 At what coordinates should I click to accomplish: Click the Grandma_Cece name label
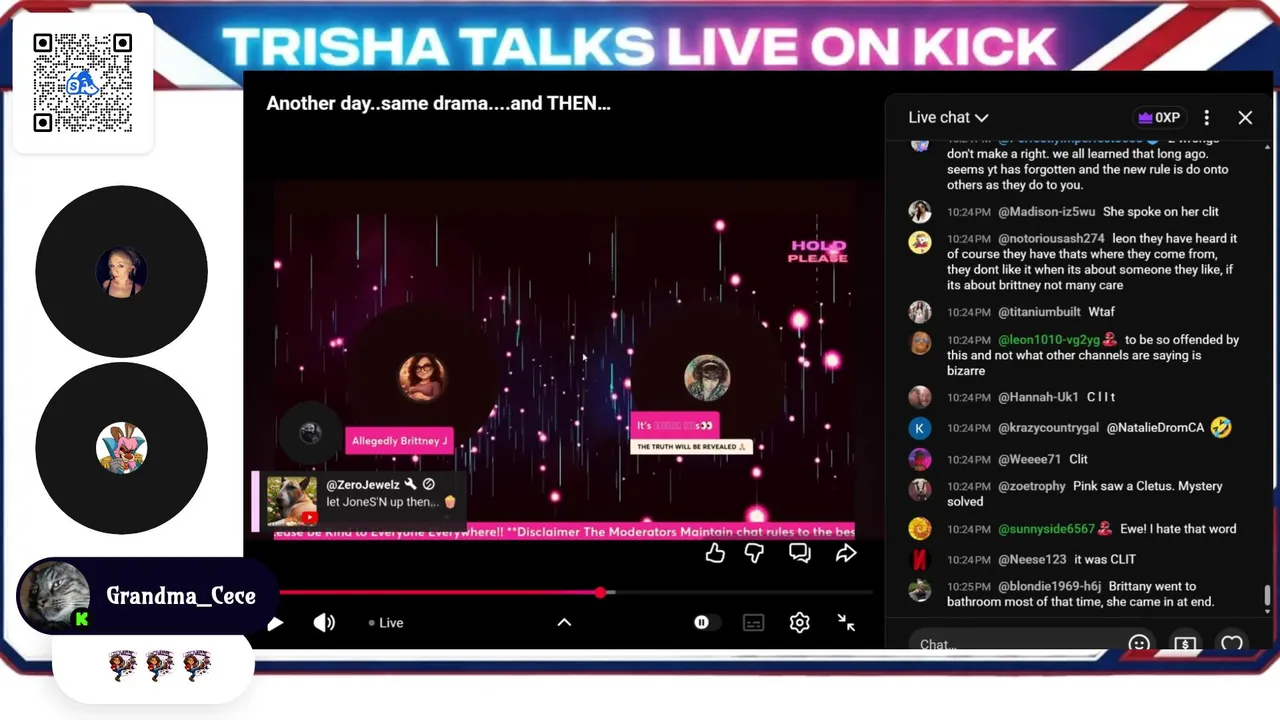(x=181, y=596)
